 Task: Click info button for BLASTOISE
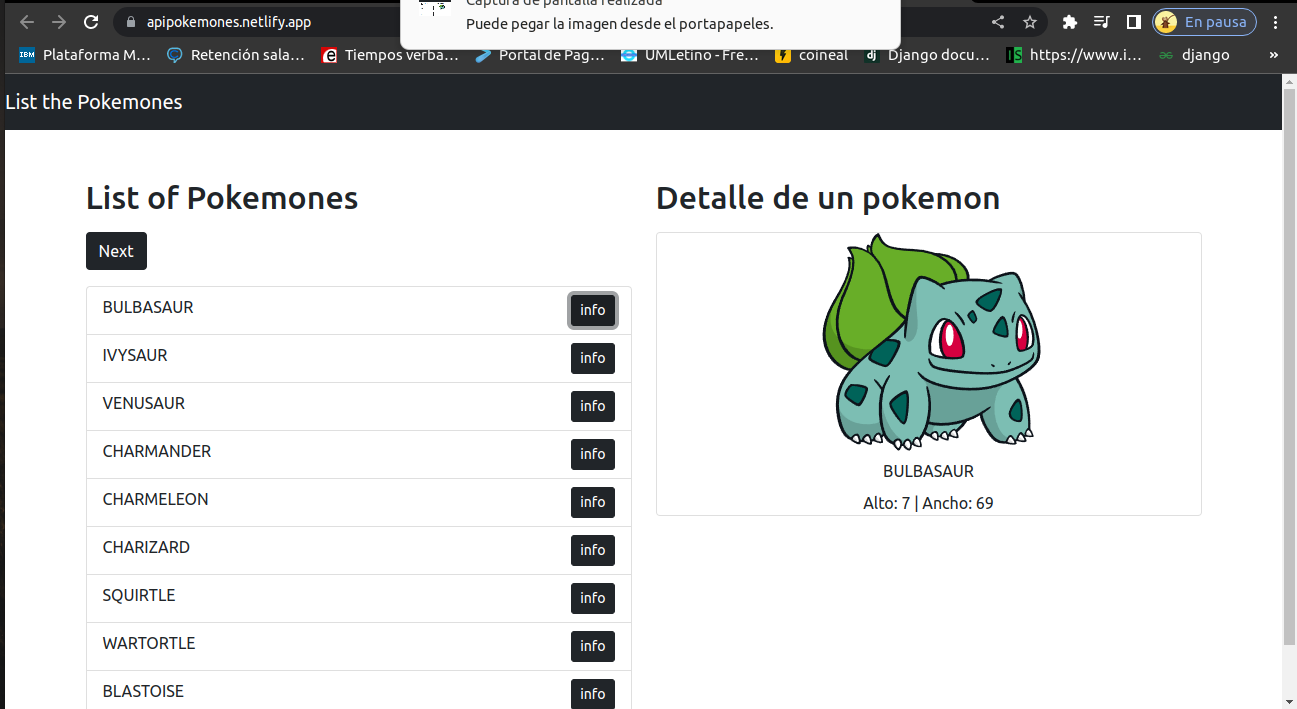tap(593, 694)
